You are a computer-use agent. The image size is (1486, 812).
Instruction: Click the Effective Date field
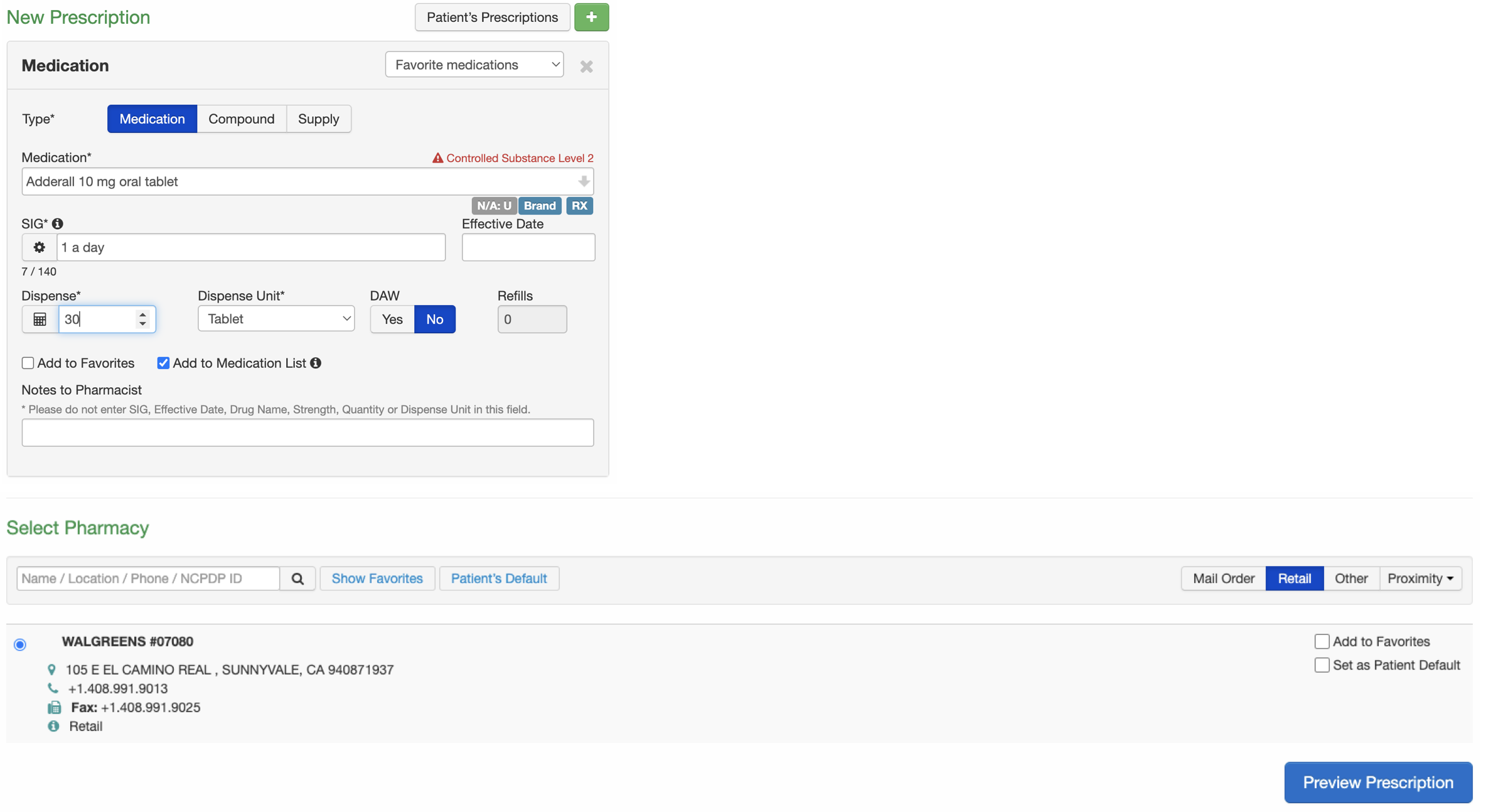pyautogui.click(x=528, y=247)
